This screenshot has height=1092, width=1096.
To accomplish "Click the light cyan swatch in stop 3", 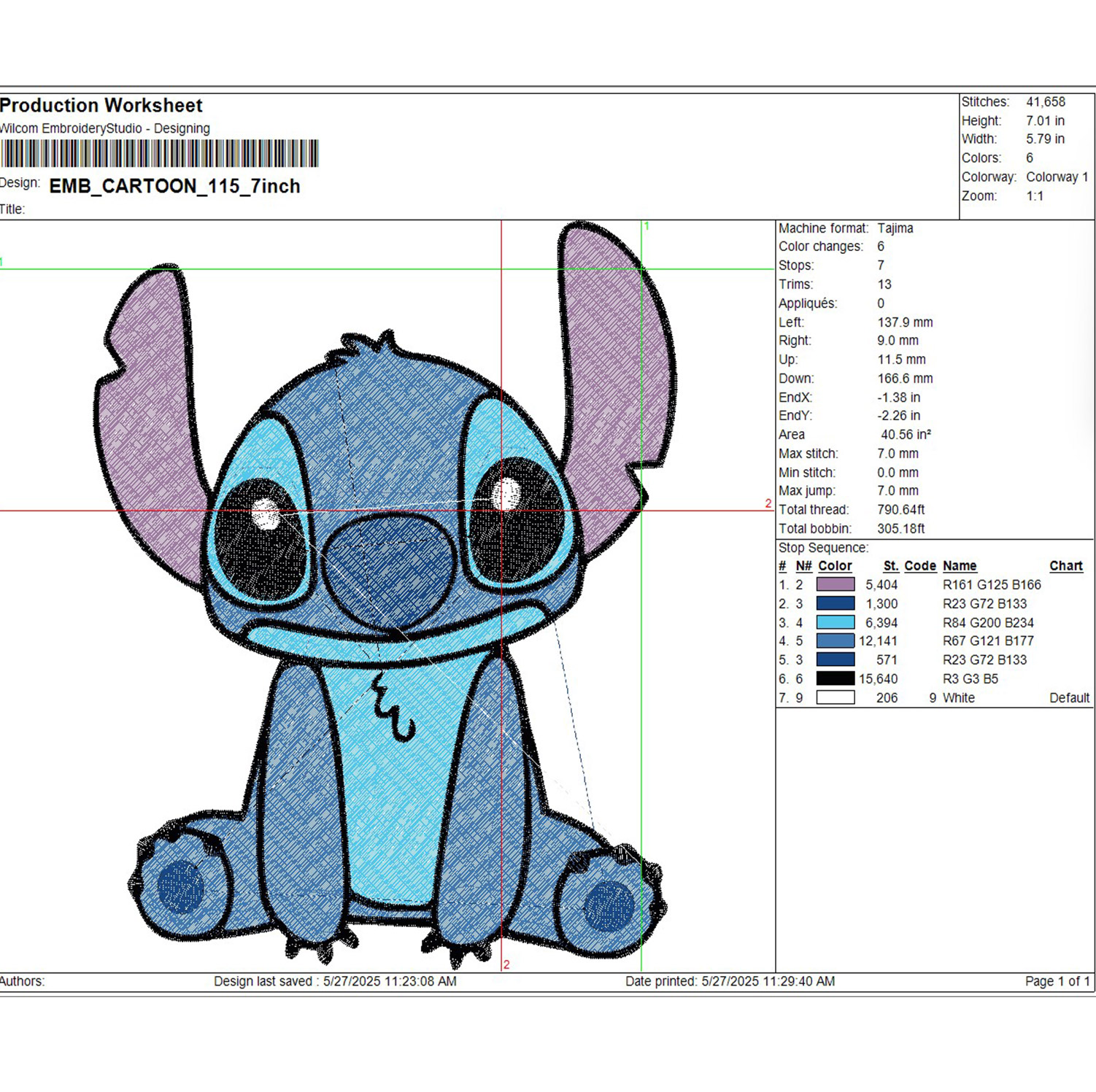I will click(835, 622).
